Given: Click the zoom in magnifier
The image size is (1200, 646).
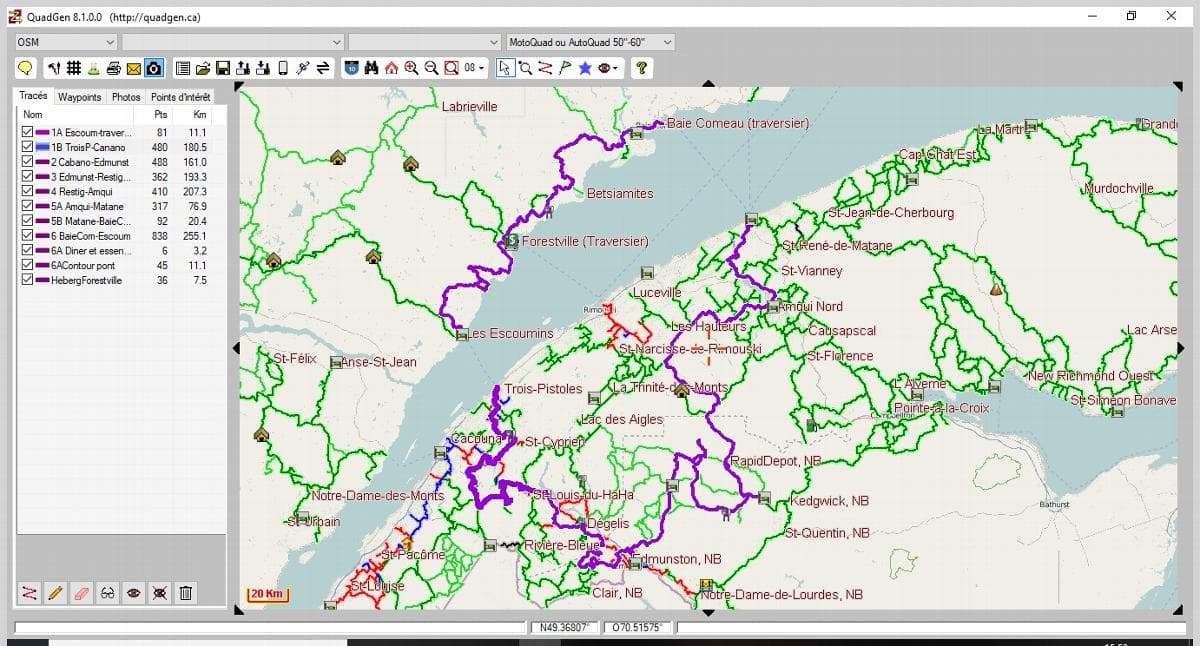Looking at the screenshot, I should click(411, 68).
